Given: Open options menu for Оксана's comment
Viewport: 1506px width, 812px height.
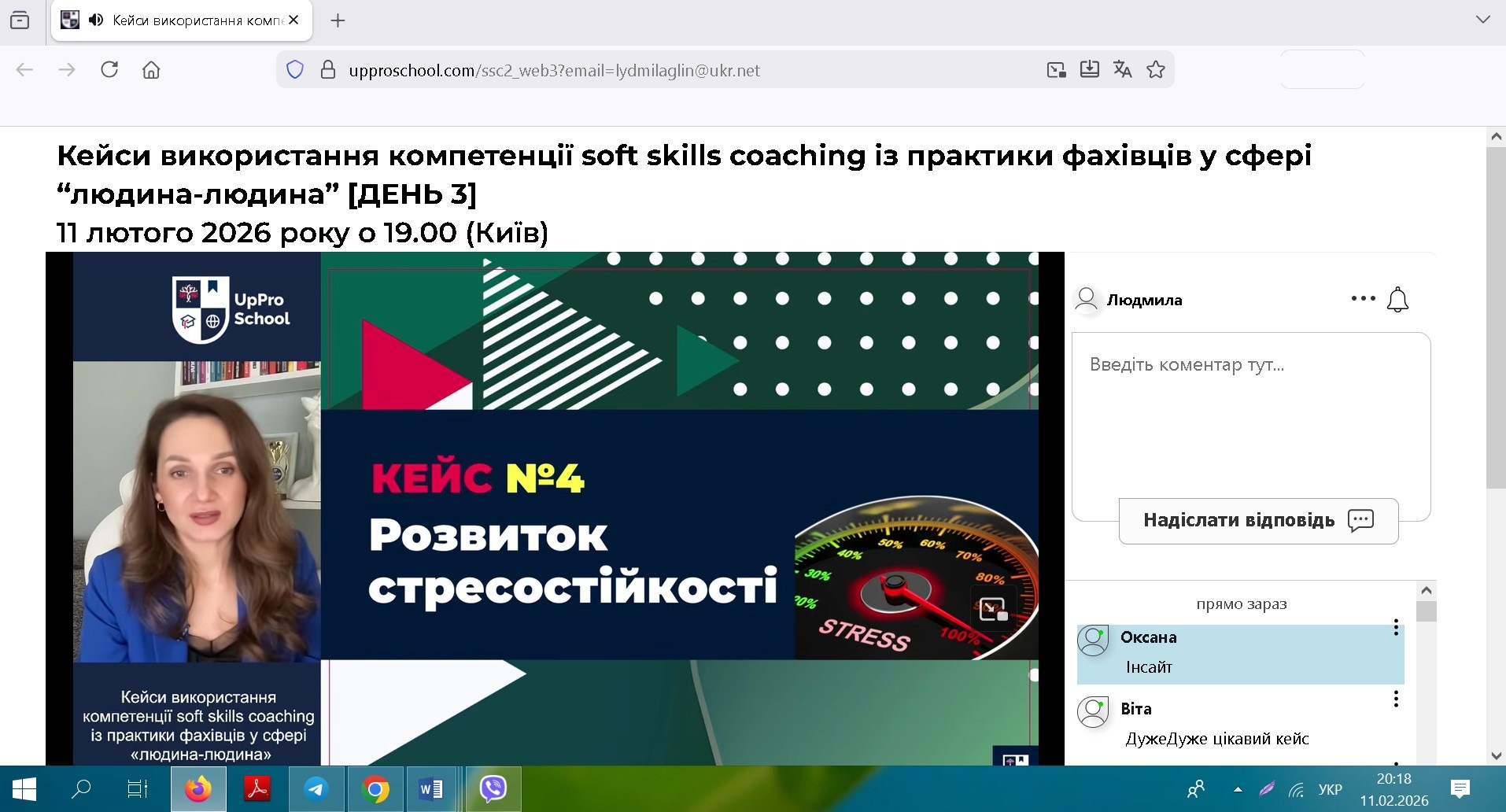Looking at the screenshot, I should coord(1396,628).
